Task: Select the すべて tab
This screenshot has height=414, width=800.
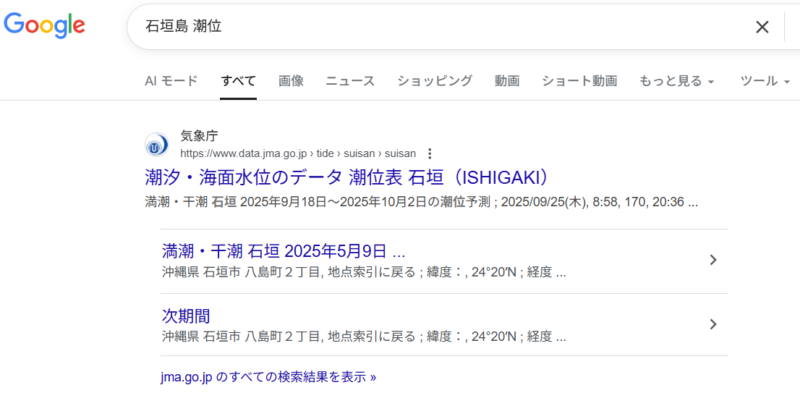Action: [238, 81]
